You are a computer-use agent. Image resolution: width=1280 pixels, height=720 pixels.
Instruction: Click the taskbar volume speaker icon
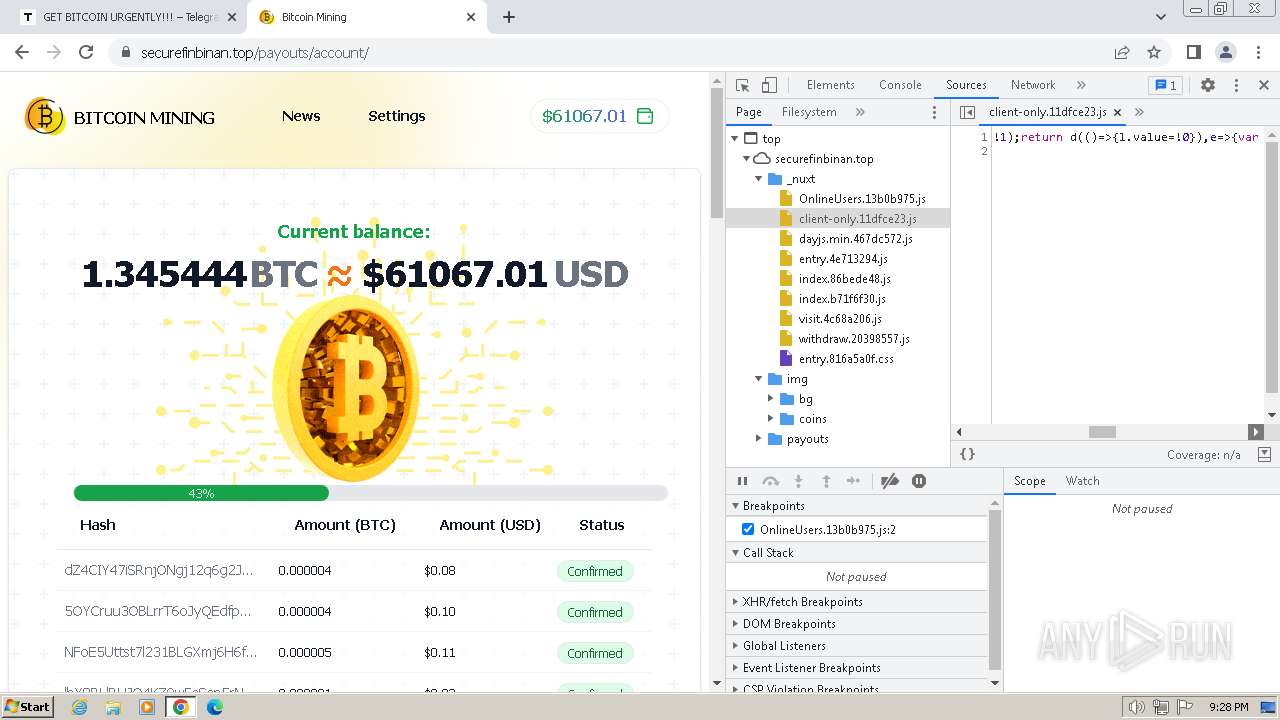[x=1137, y=707]
